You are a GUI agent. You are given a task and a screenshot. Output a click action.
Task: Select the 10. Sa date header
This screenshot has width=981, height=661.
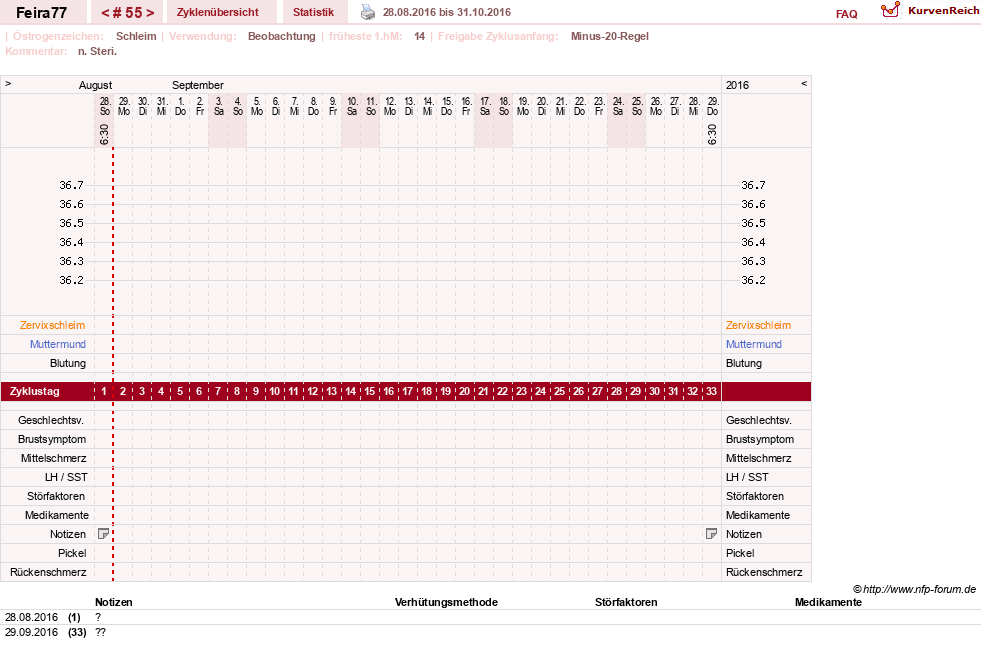pyautogui.click(x=352, y=106)
